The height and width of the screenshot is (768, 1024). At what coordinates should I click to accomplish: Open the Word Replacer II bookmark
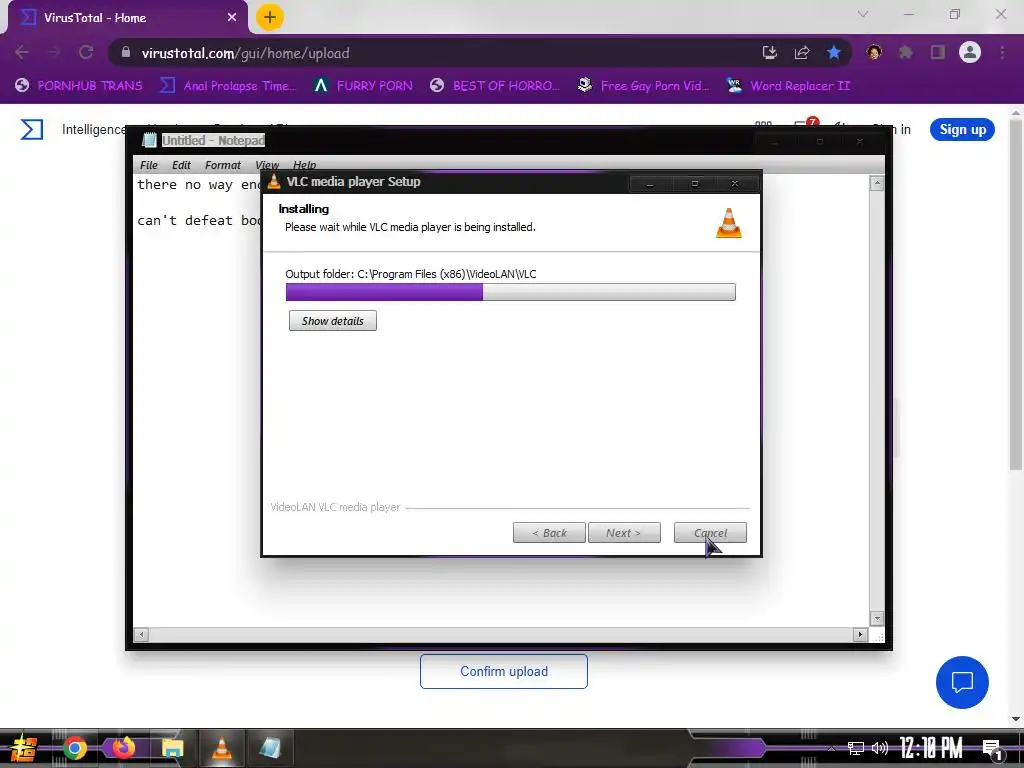point(788,86)
